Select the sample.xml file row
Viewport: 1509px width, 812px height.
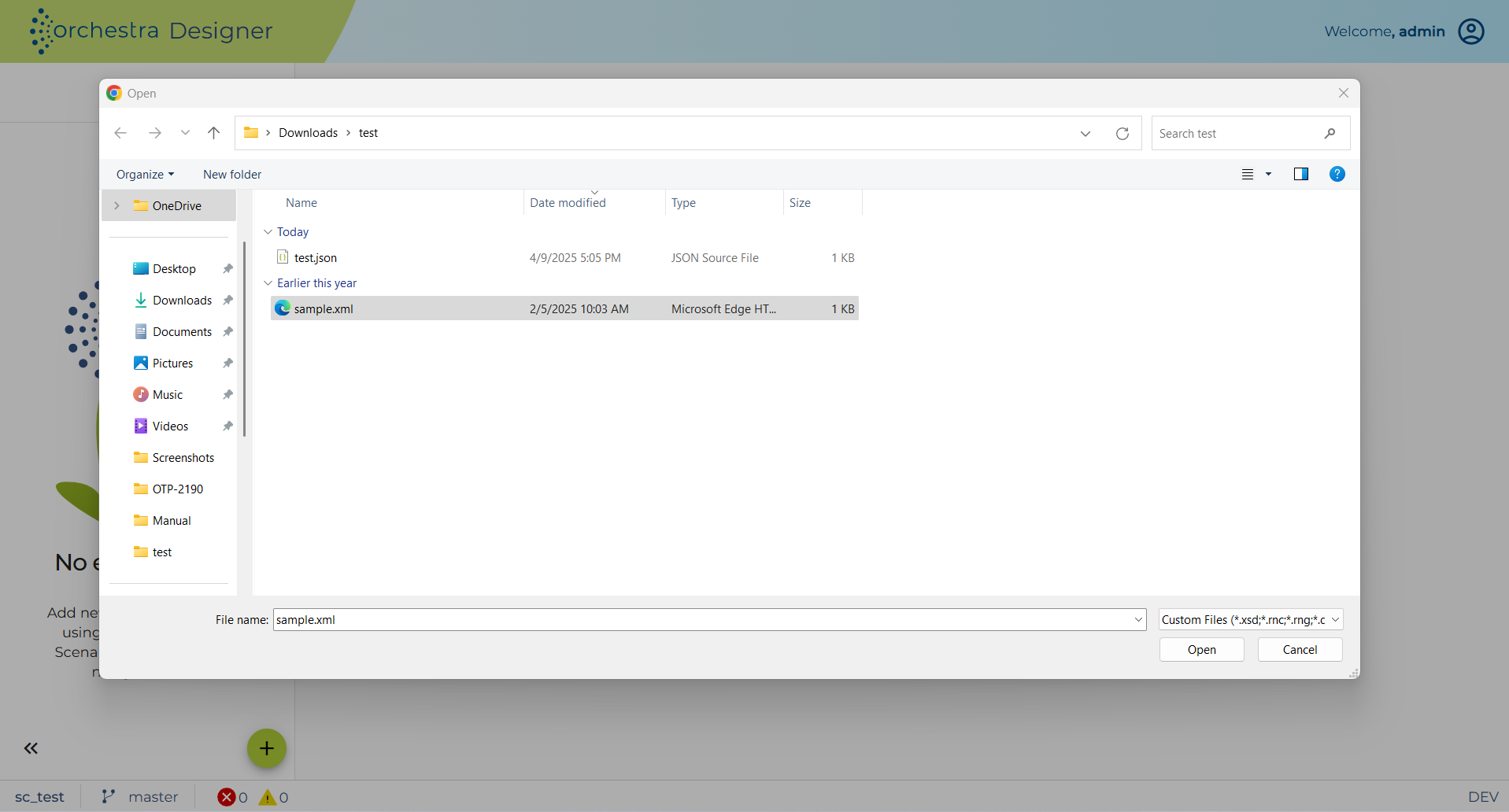click(x=564, y=309)
